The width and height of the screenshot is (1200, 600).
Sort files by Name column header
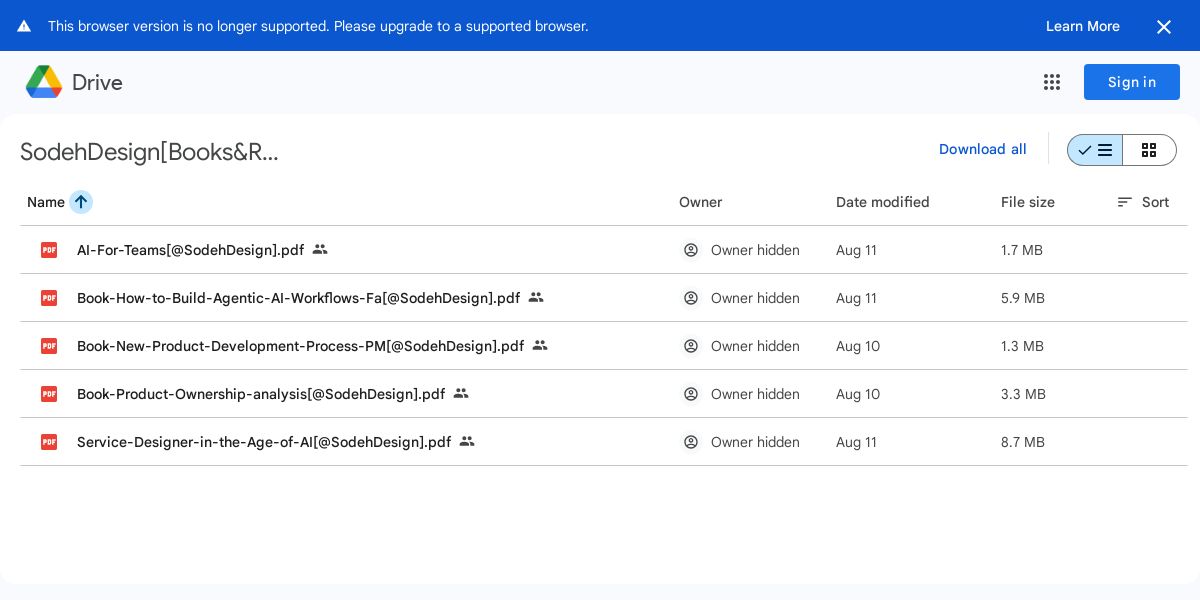point(46,202)
